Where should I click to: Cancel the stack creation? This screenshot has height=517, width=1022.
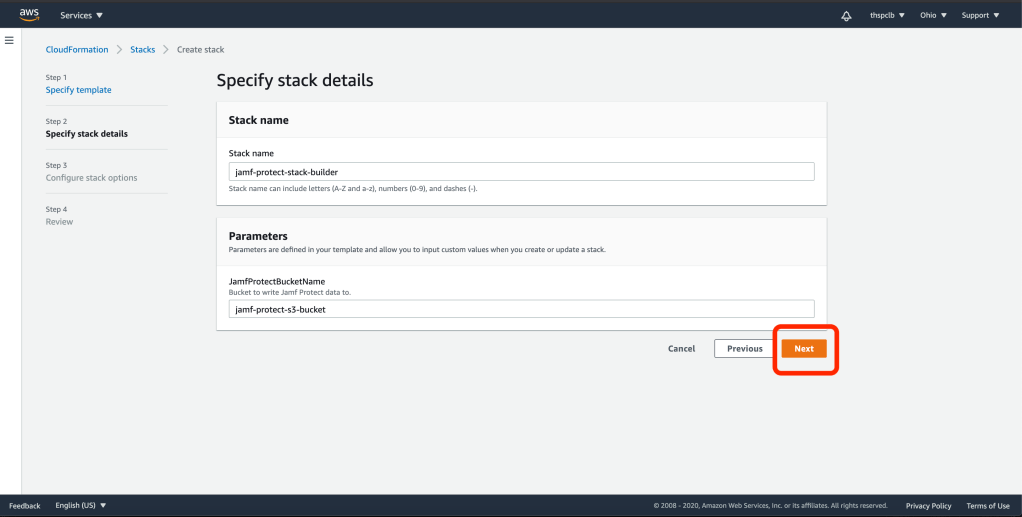[681, 349]
